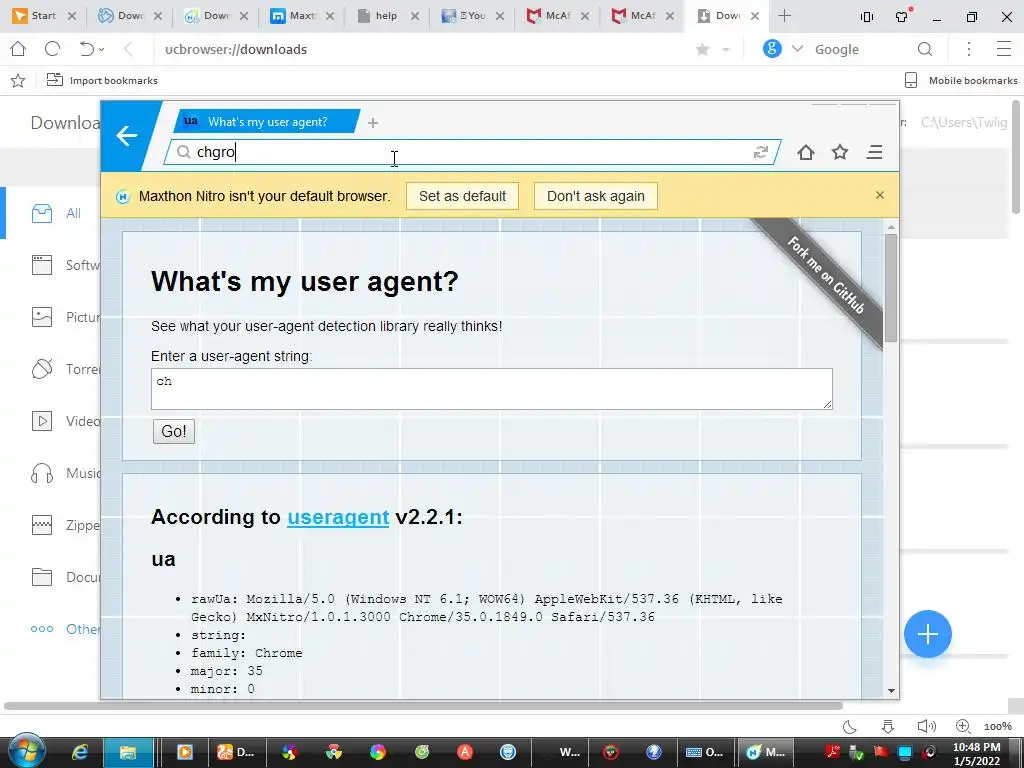1024x768 pixels.
Task: Click the shirt skin icon in title bar
Action: [x=902, y=16]
